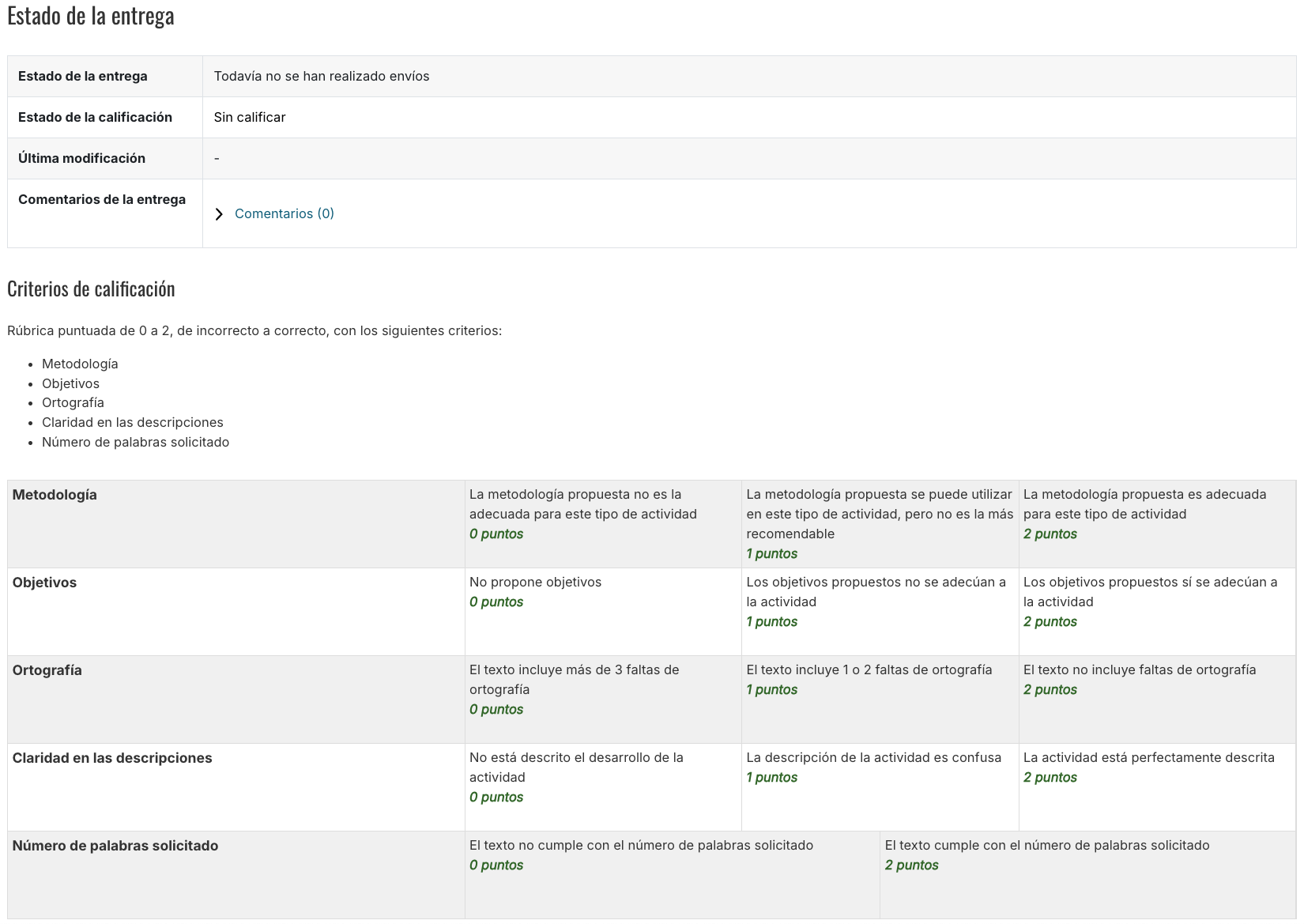The image size is (1304, 924).
Task: Click the 'Sin calificar' grading status cell
Action: [x=250, y=118]
